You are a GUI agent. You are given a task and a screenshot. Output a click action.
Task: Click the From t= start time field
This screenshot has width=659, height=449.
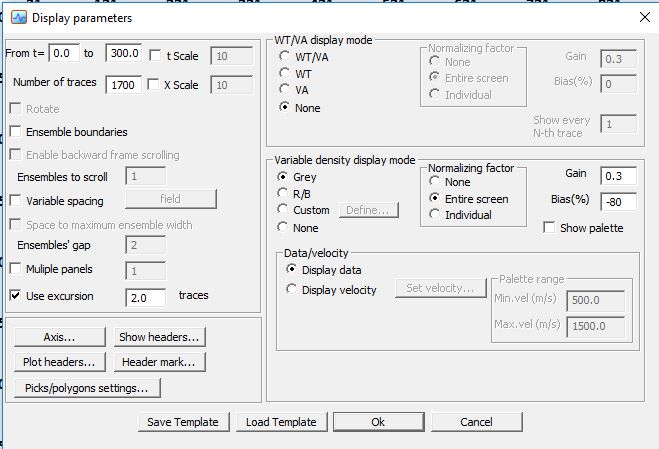(64, 53)
